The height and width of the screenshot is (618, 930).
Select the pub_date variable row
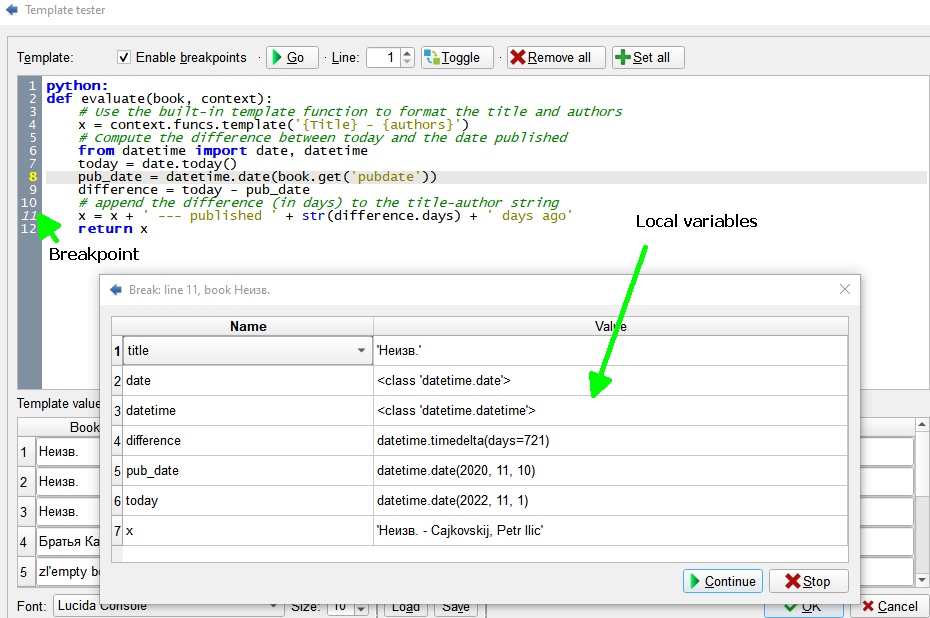point(244,471)
